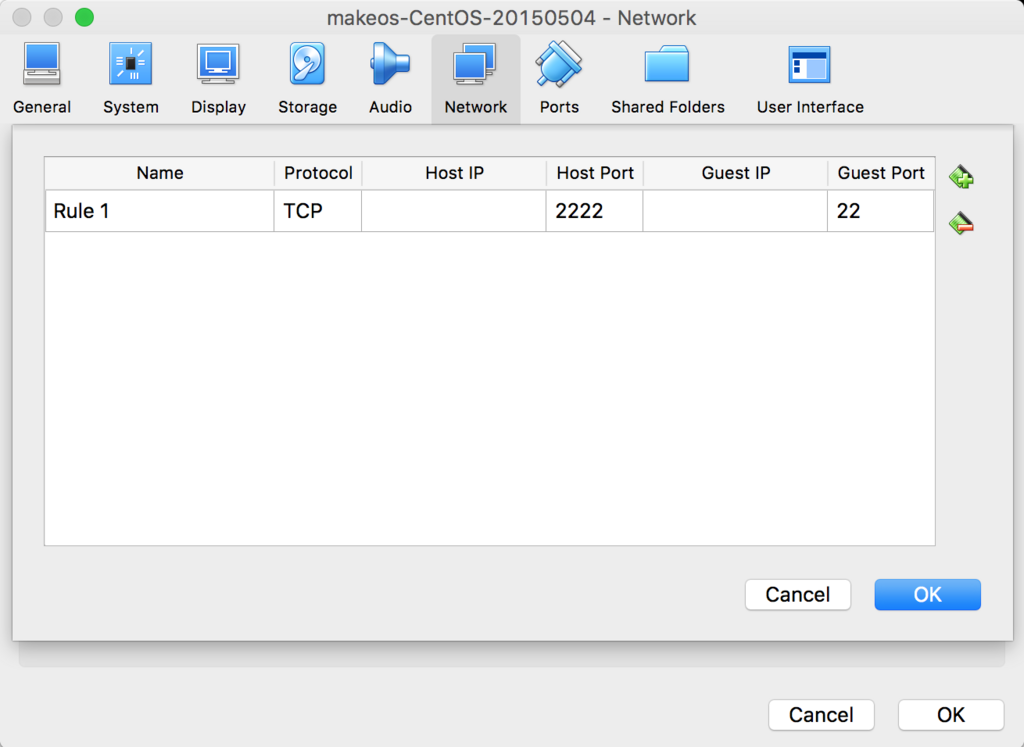
Task: Select the Guest Port value 22
Action: pos(880,211)
